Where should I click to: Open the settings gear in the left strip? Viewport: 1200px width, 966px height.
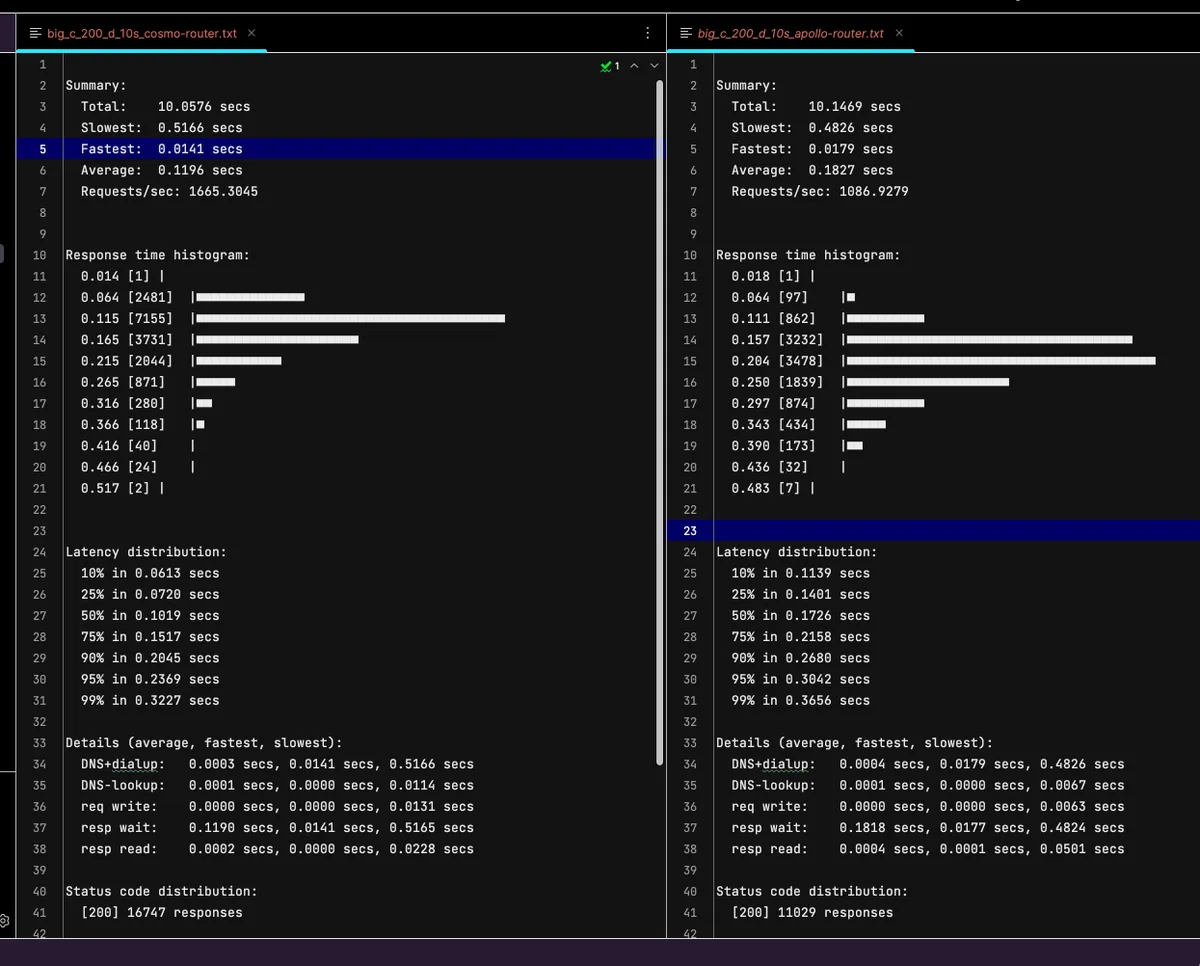click(x=4, y=920)
